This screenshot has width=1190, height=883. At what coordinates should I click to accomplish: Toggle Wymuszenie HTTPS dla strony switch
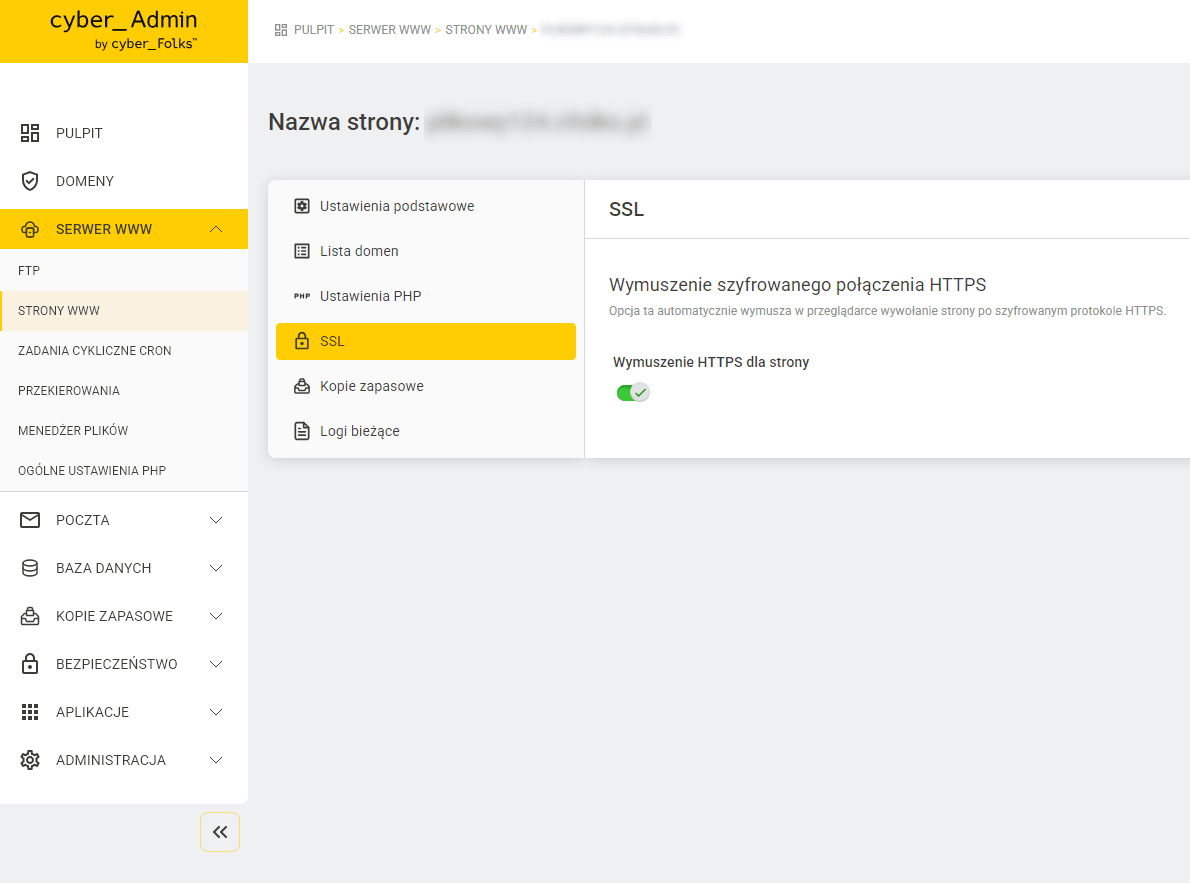(x=633, y=393)
